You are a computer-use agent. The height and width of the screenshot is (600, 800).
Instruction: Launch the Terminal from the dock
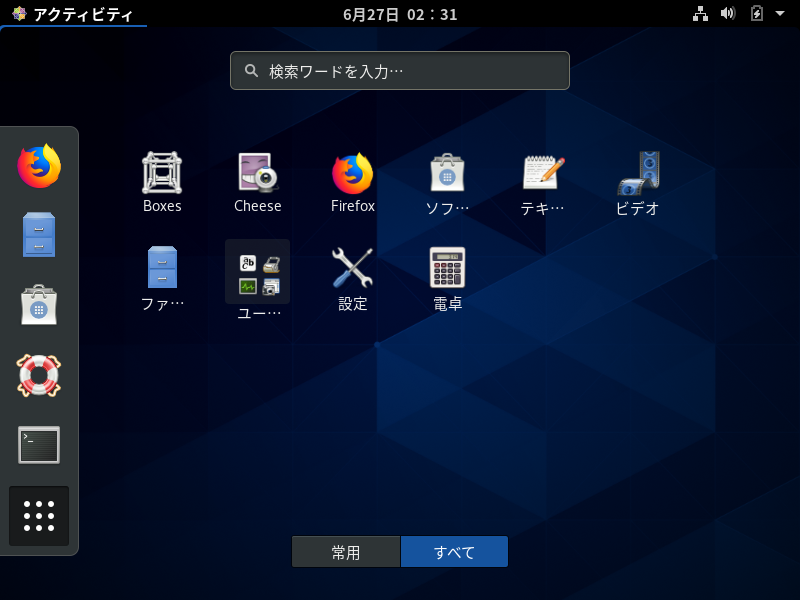[x=38, y=445]
